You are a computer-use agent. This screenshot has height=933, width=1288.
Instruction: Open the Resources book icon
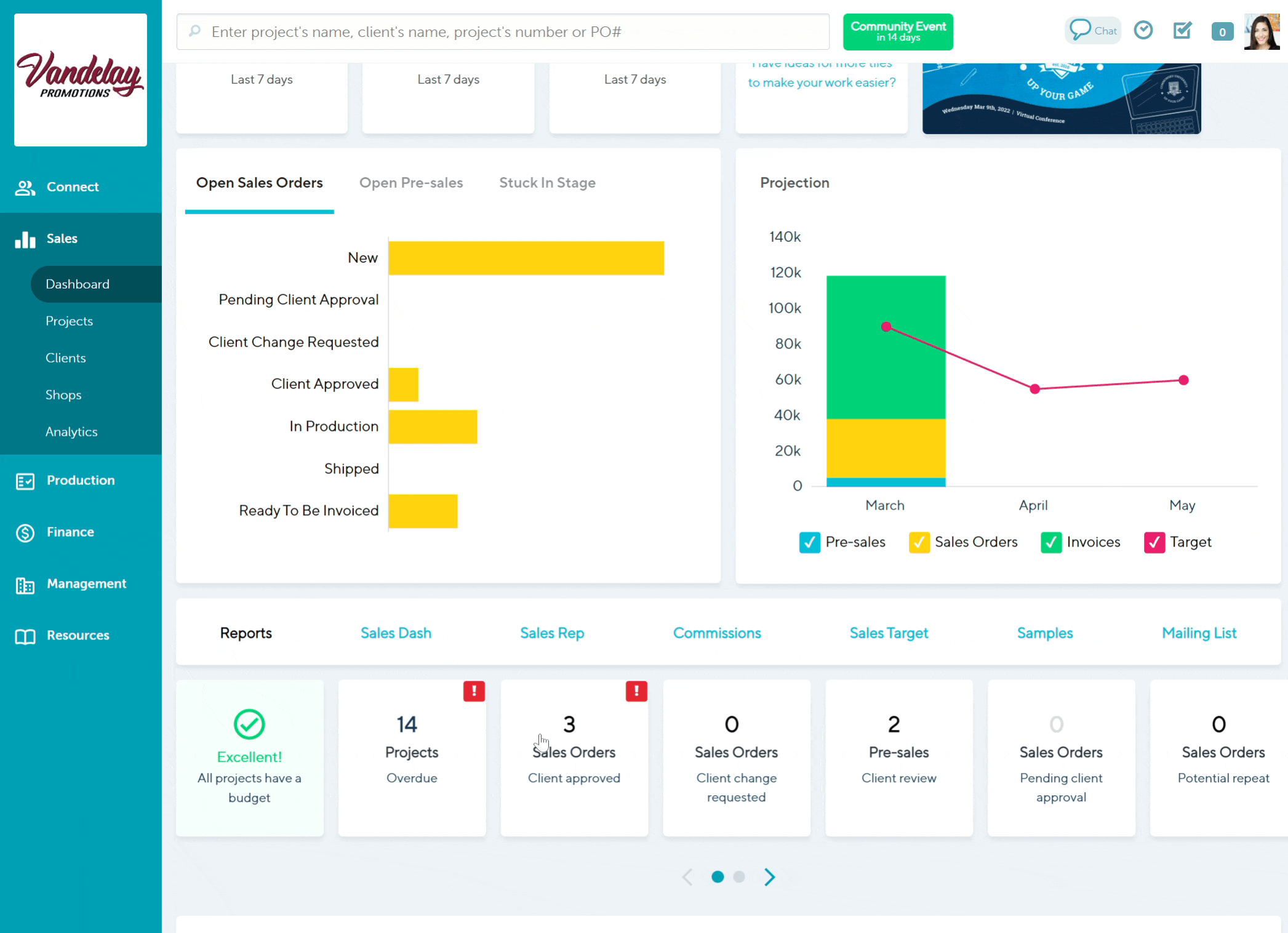click(25, 636)
